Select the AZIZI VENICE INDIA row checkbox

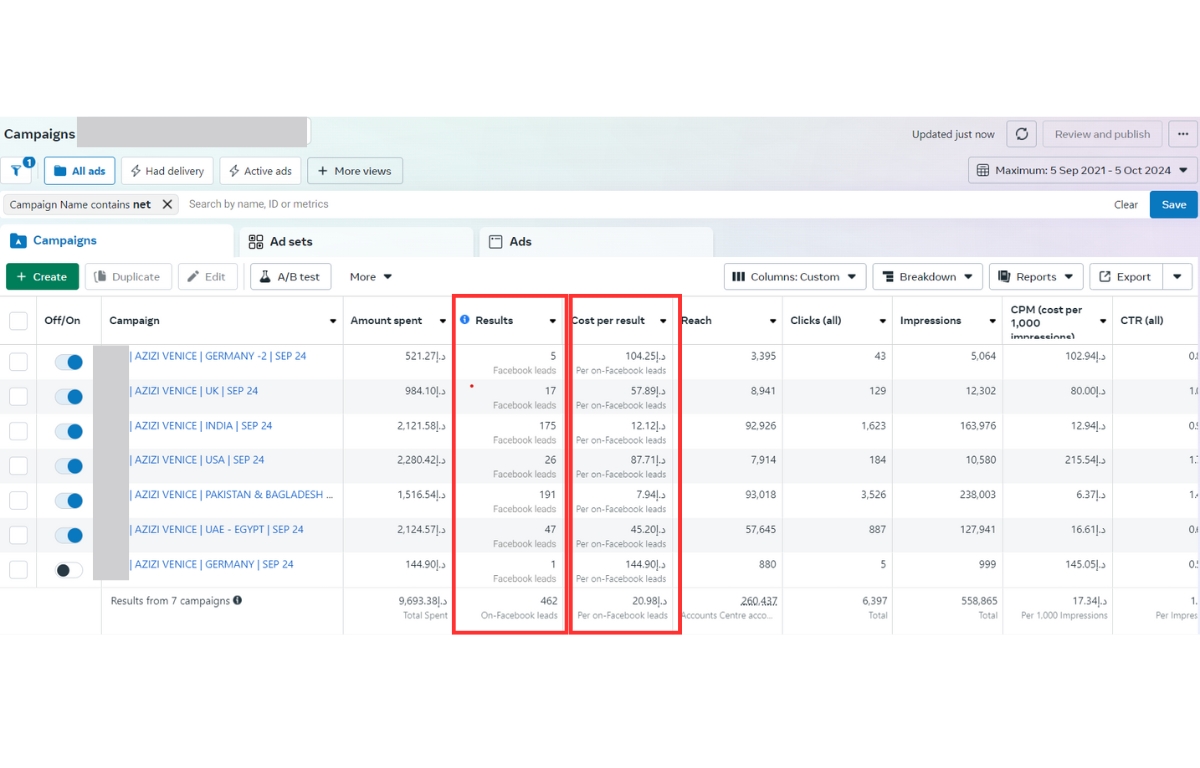tap(18, 431)
